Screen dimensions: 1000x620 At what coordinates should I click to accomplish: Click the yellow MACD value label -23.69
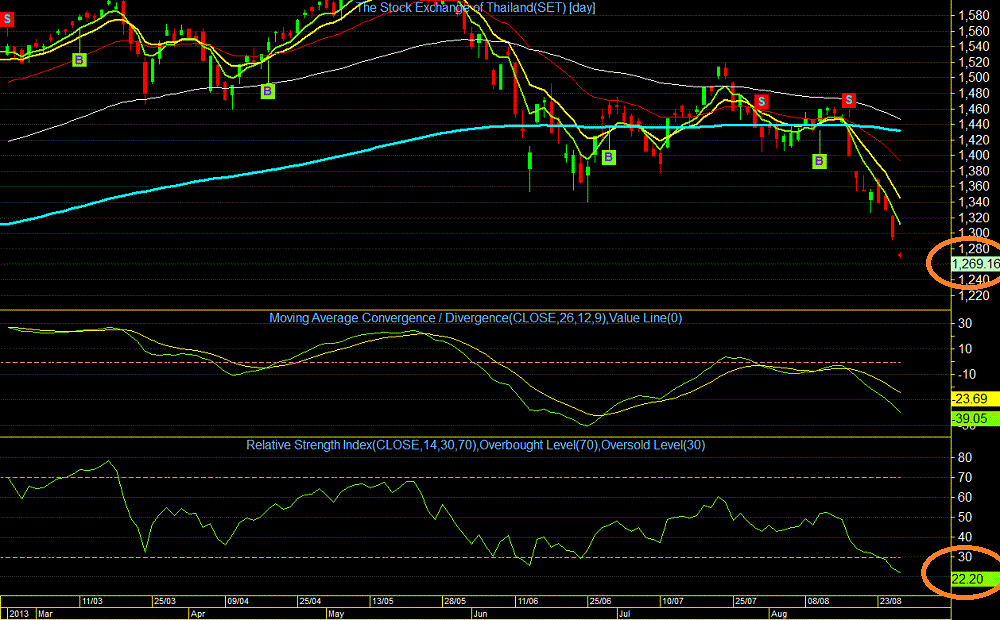[975, 399]
